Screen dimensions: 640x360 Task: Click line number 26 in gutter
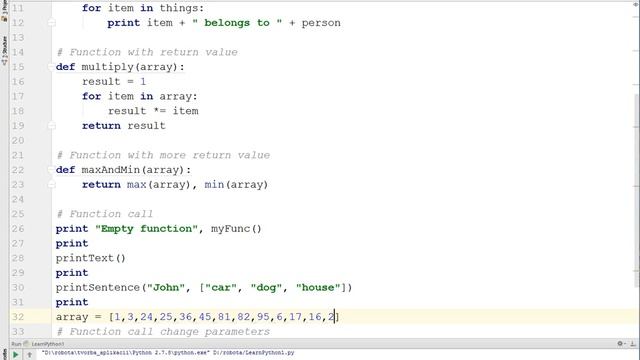click(18, 229)
